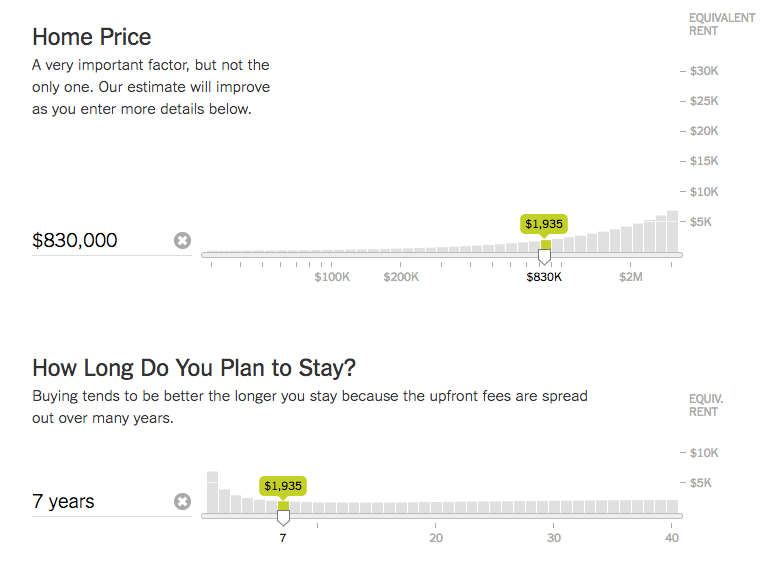Click the $1,935 tooltip above home price bar

[544, 224]
